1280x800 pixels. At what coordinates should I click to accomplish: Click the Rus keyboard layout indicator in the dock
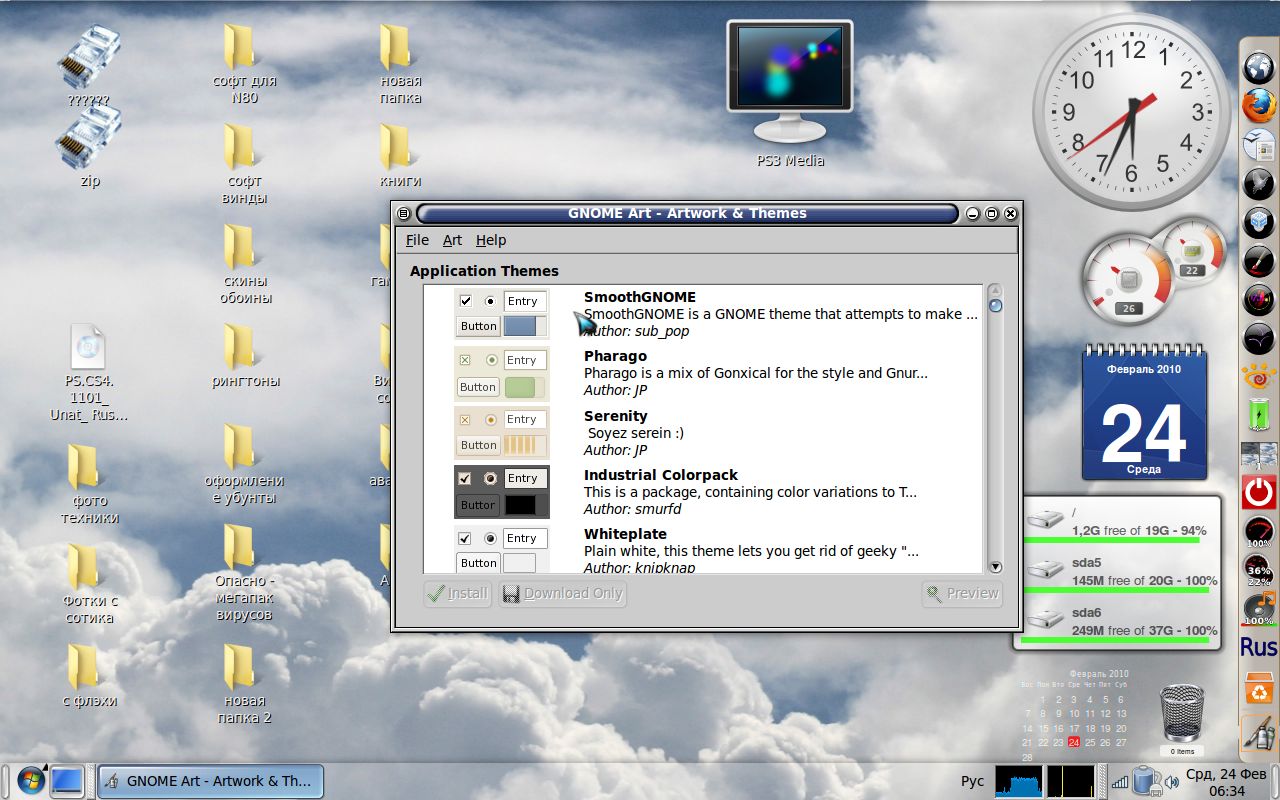coord(1258,647)
